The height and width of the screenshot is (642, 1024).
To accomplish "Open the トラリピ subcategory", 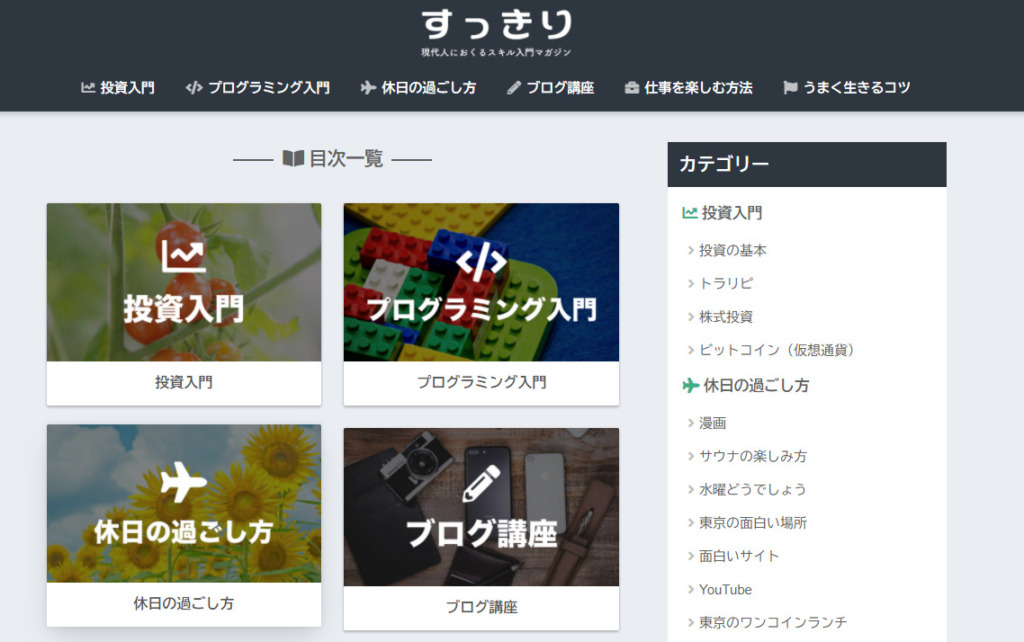I will pyautogui.click(x=726, y=283).
